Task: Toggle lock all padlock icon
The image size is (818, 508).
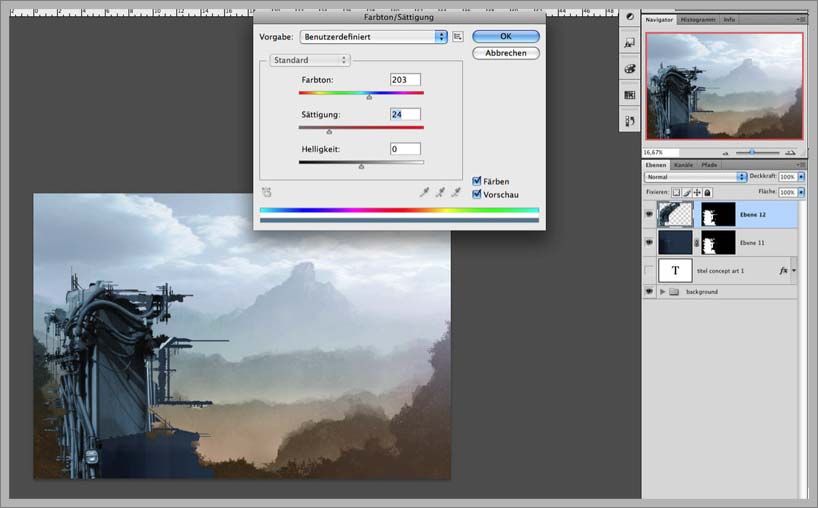Action: tap(707, 192)
